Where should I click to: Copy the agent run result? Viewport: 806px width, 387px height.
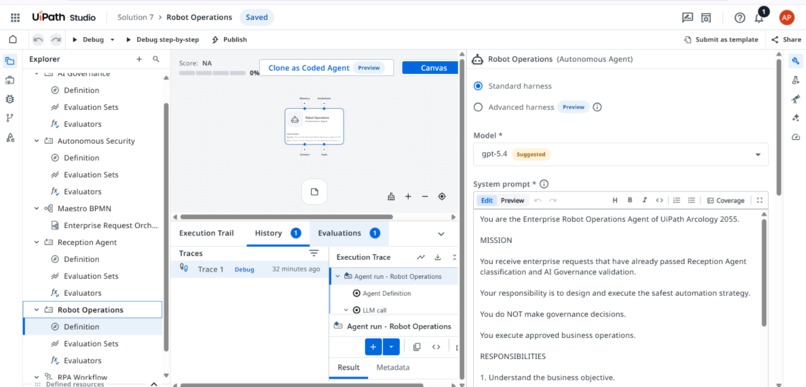[417, 347]
